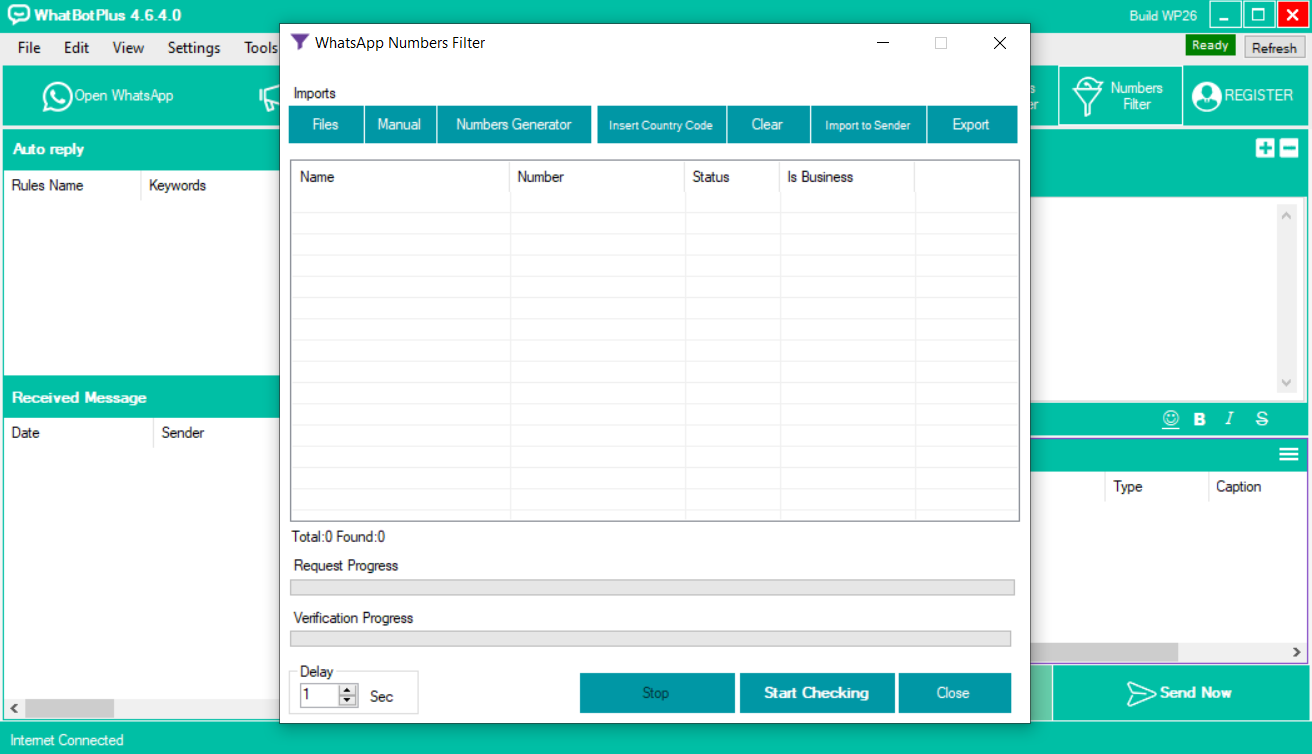Viewport: 1312px width, 754px height.
Task: Click the Type column header
Action: [x=1157, y=487]
